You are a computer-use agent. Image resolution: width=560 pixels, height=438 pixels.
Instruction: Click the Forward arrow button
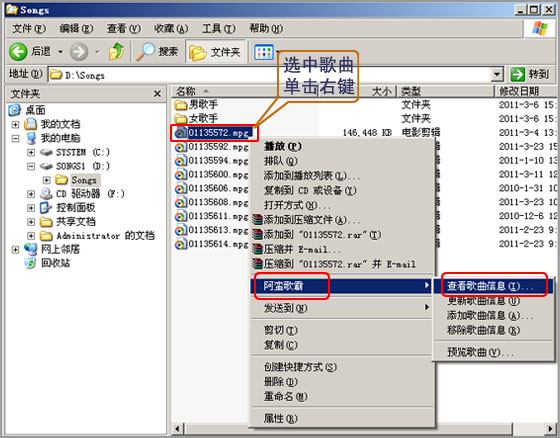click(x=79, y=52)
